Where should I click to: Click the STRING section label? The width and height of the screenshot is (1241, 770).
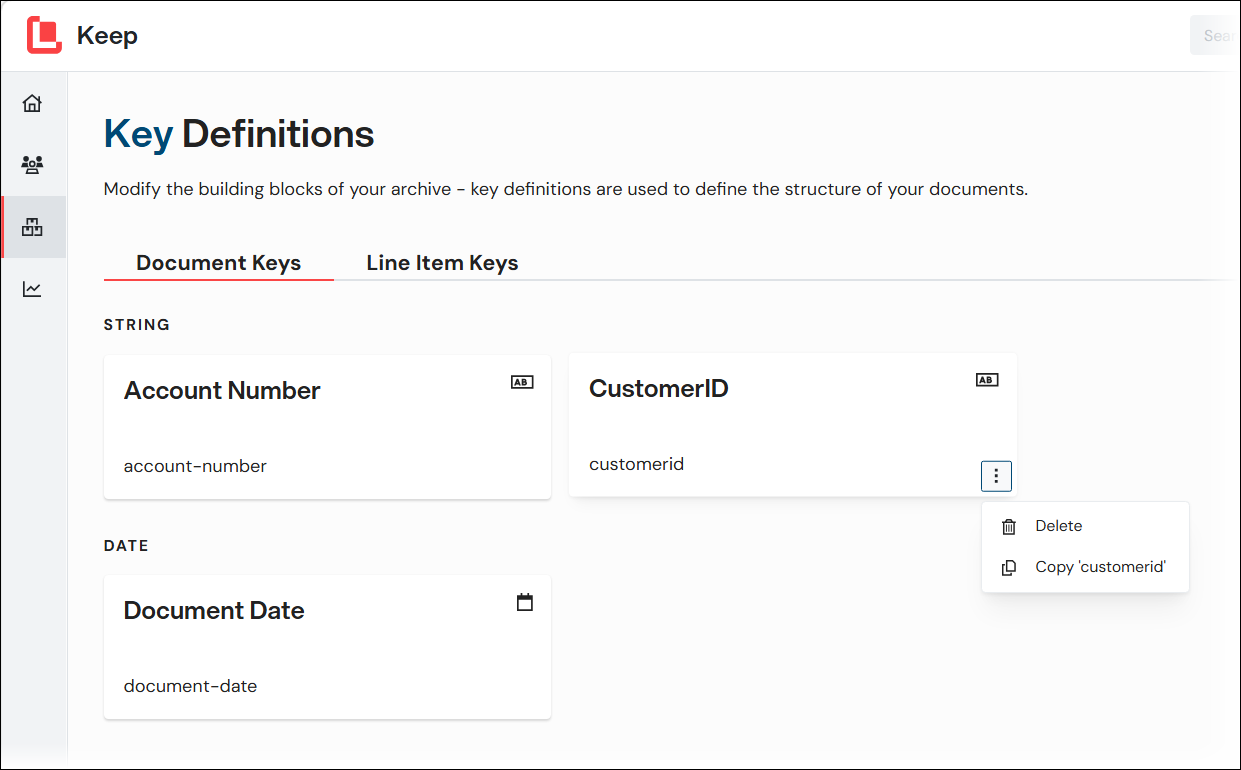[x=137, y=325]
